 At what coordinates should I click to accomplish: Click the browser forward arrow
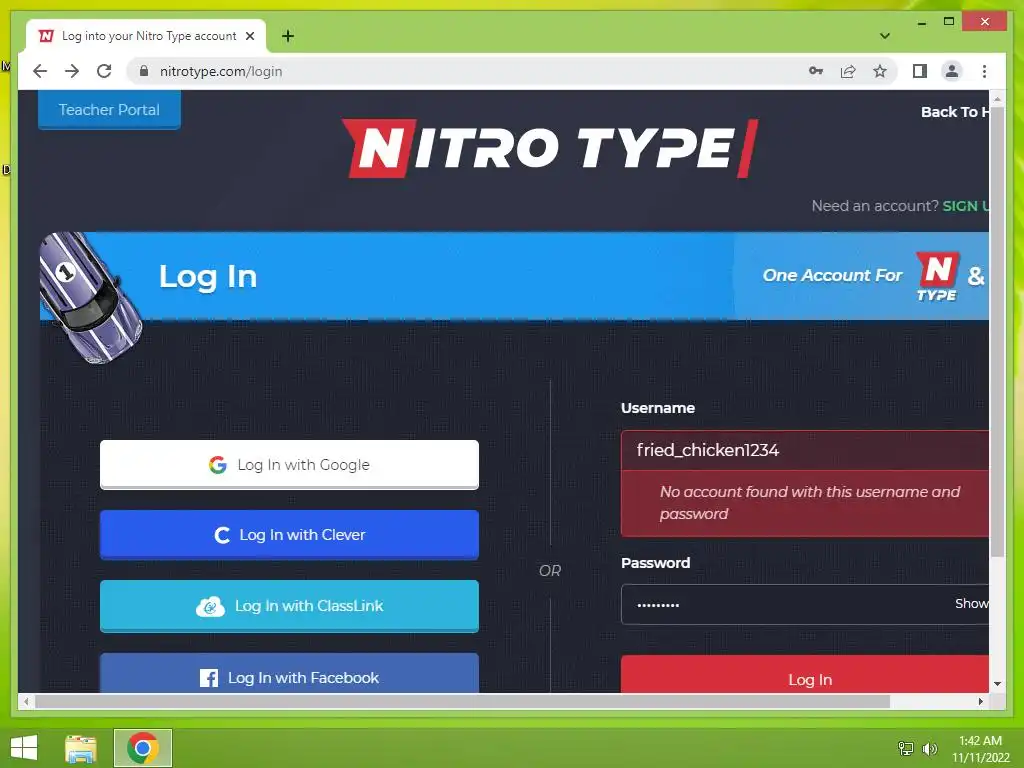[72, 71]
